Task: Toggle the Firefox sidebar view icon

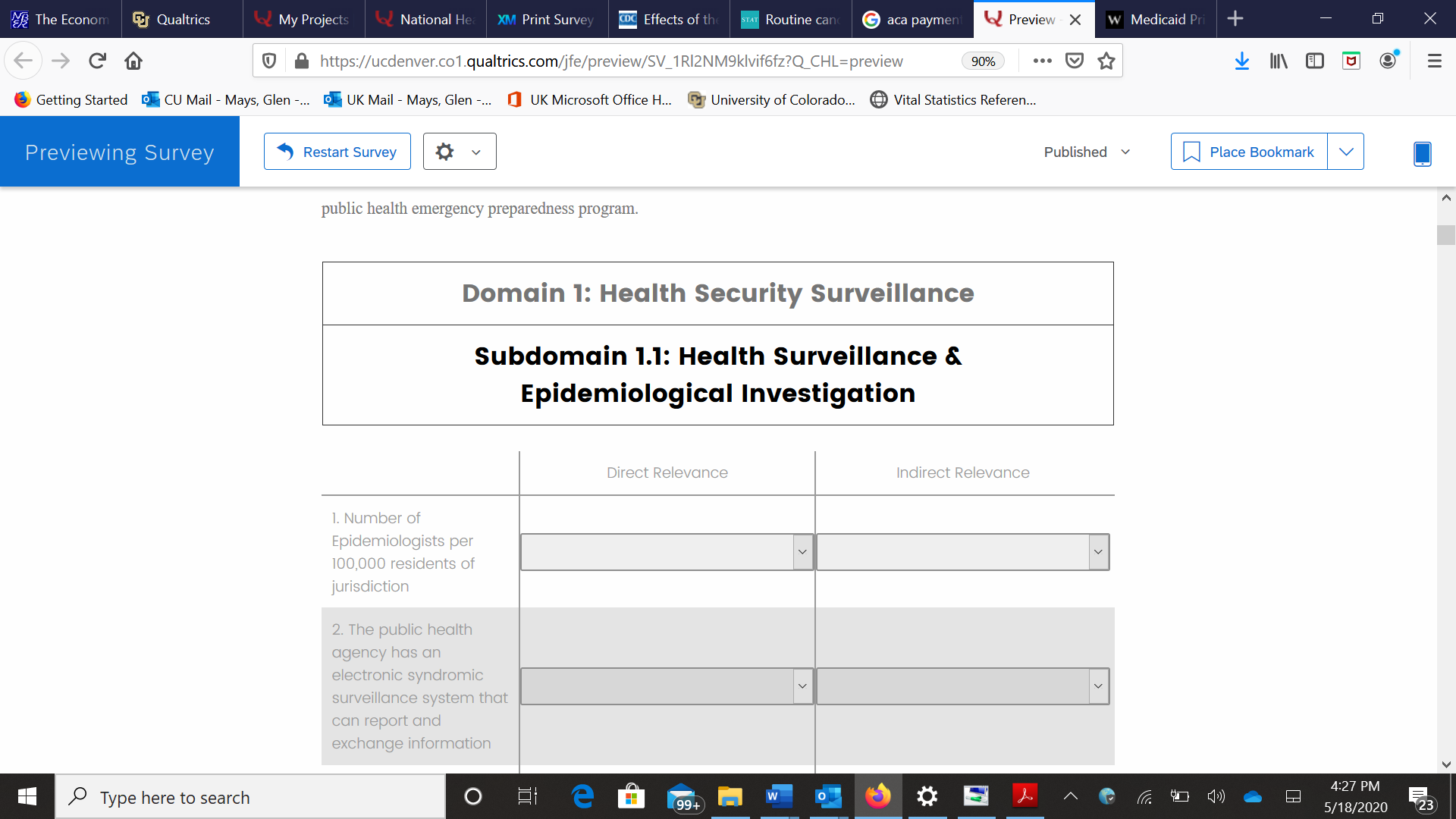Action: (1315, 61)
